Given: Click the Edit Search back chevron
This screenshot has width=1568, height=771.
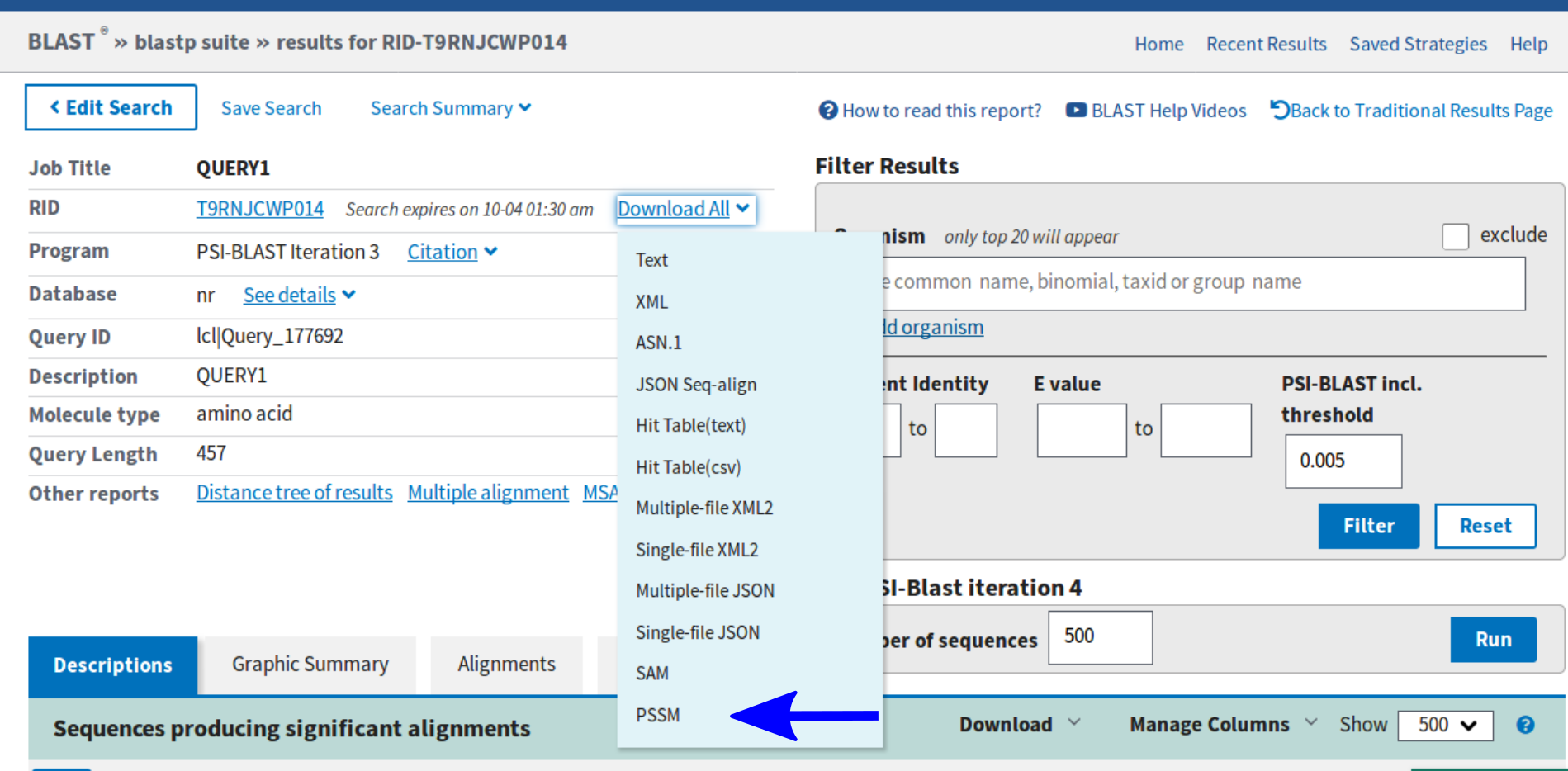Looking at the screenshot, I should click(x=55, y=107).
